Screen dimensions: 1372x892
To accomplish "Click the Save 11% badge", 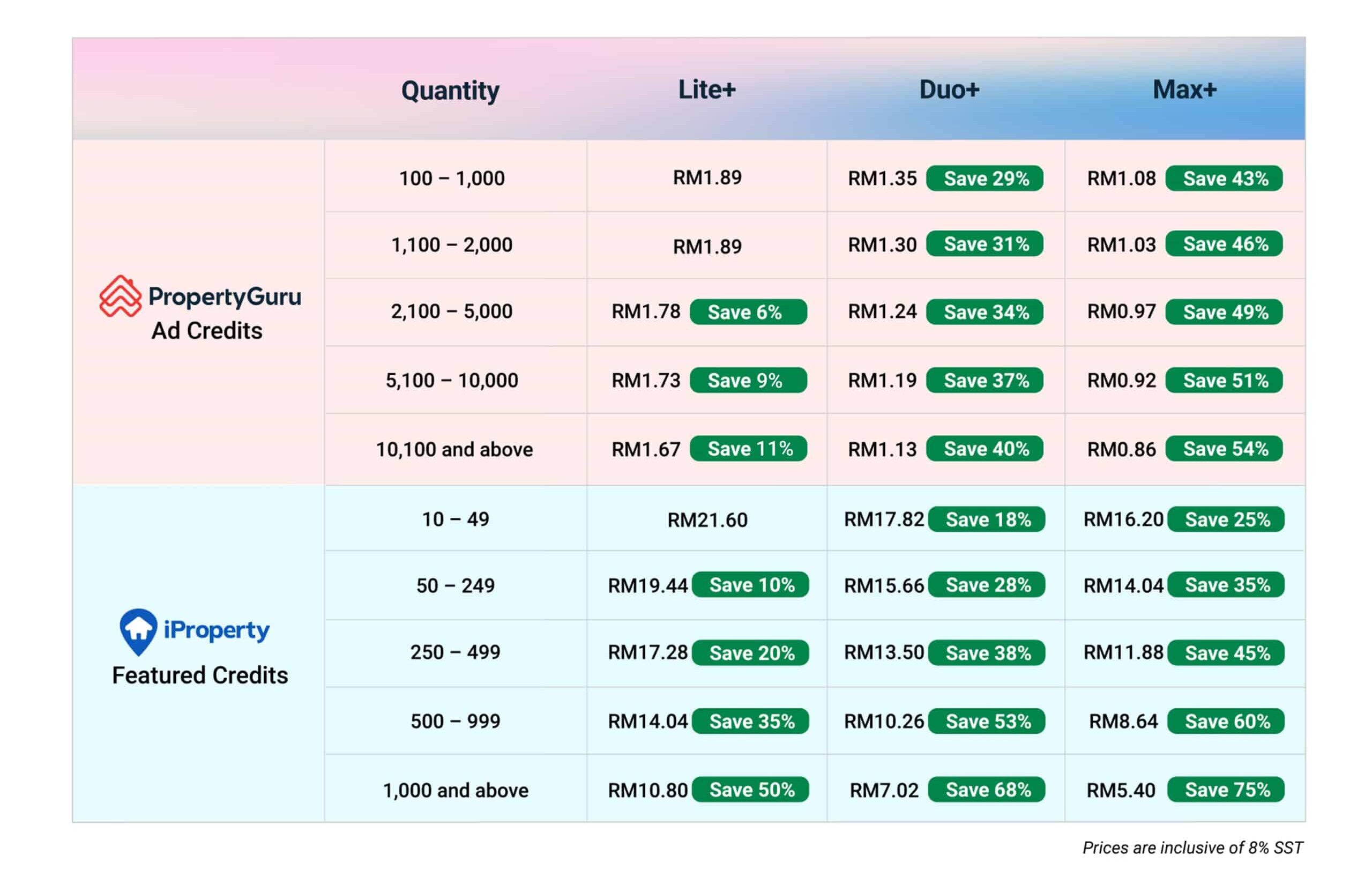I will click(748, 448).
